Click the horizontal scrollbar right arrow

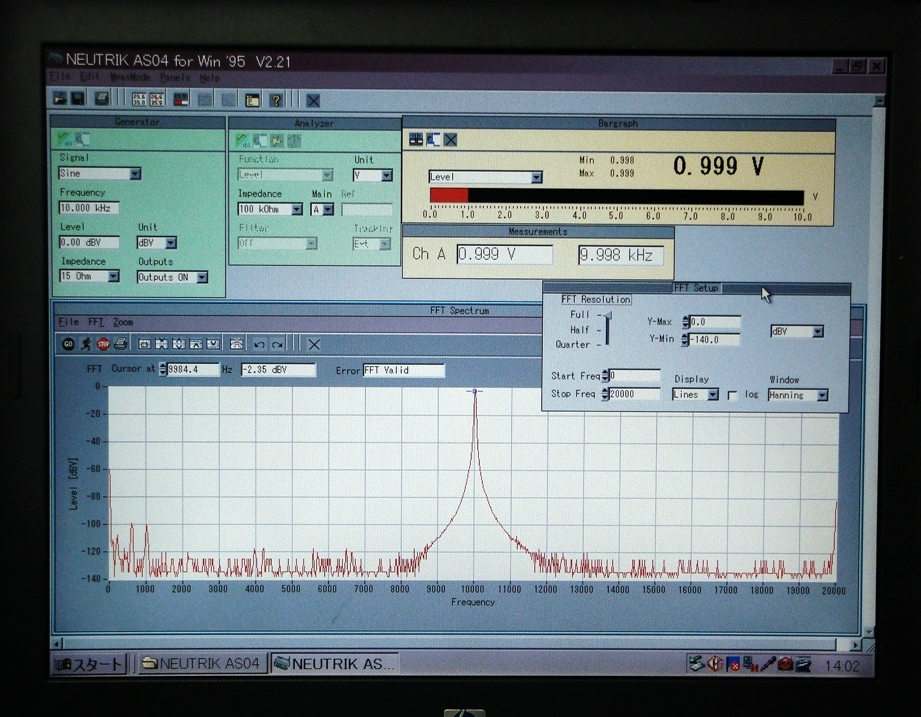[855, 644]
